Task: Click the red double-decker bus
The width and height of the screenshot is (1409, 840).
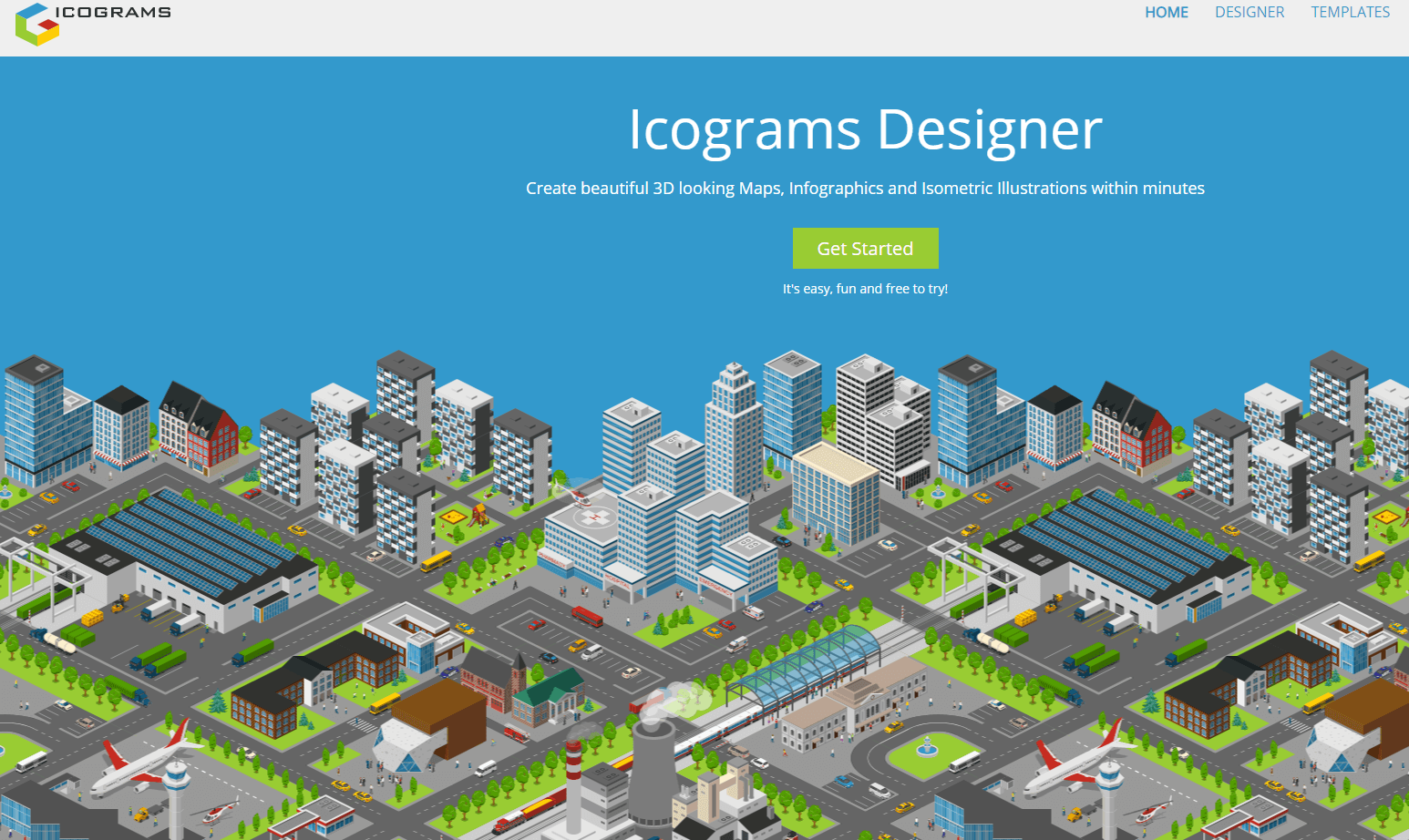Action: [x=587, y=617]
